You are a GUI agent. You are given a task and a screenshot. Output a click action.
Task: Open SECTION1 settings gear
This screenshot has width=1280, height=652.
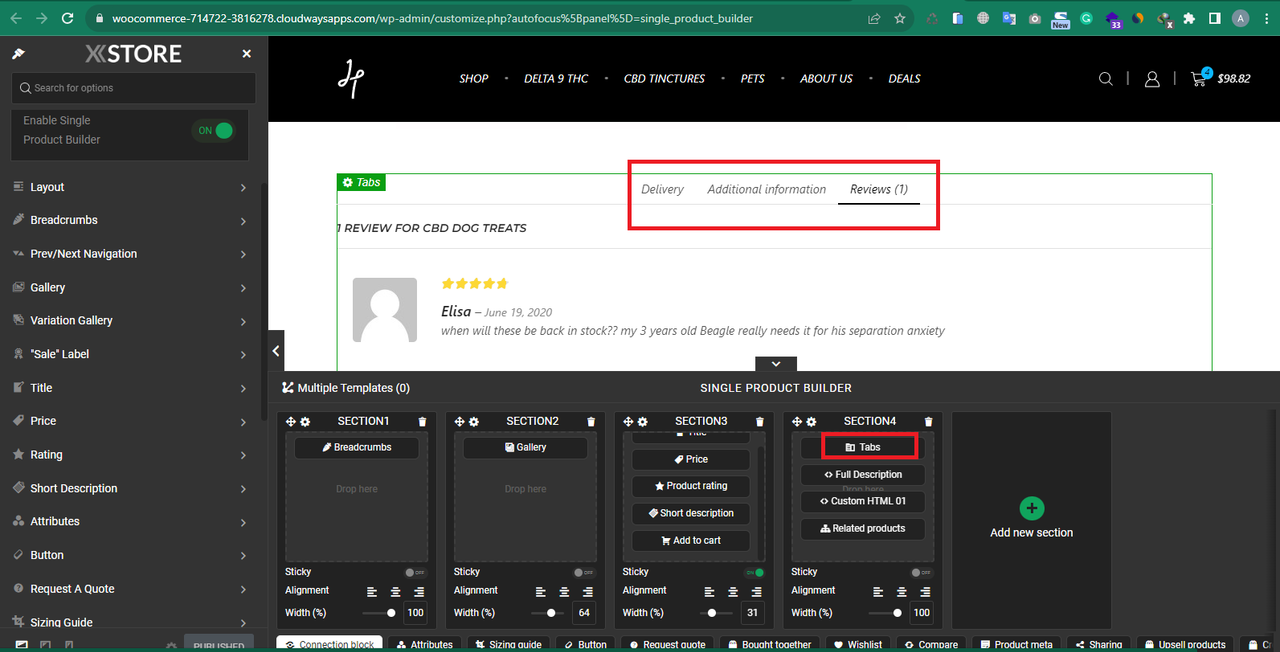(x=305, y=422)
